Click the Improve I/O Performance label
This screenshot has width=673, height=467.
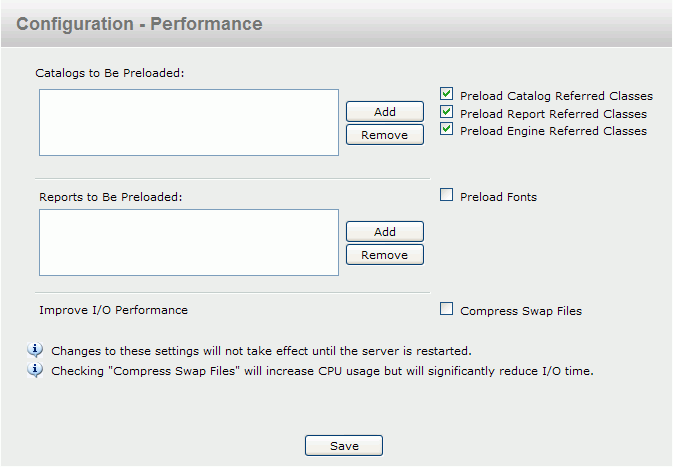tap(113, 310)
